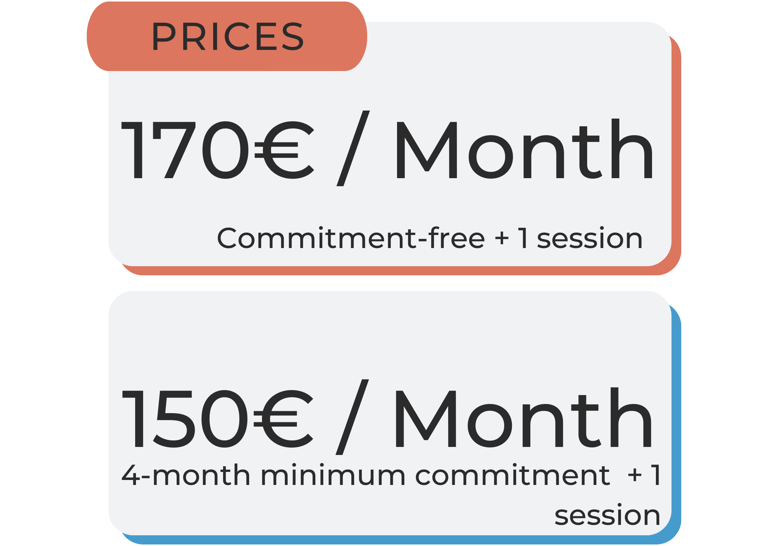This screenshot has height=546, width=768.
Task: Select the '4-month minimum commitment' text
Action: click(365, 475)
